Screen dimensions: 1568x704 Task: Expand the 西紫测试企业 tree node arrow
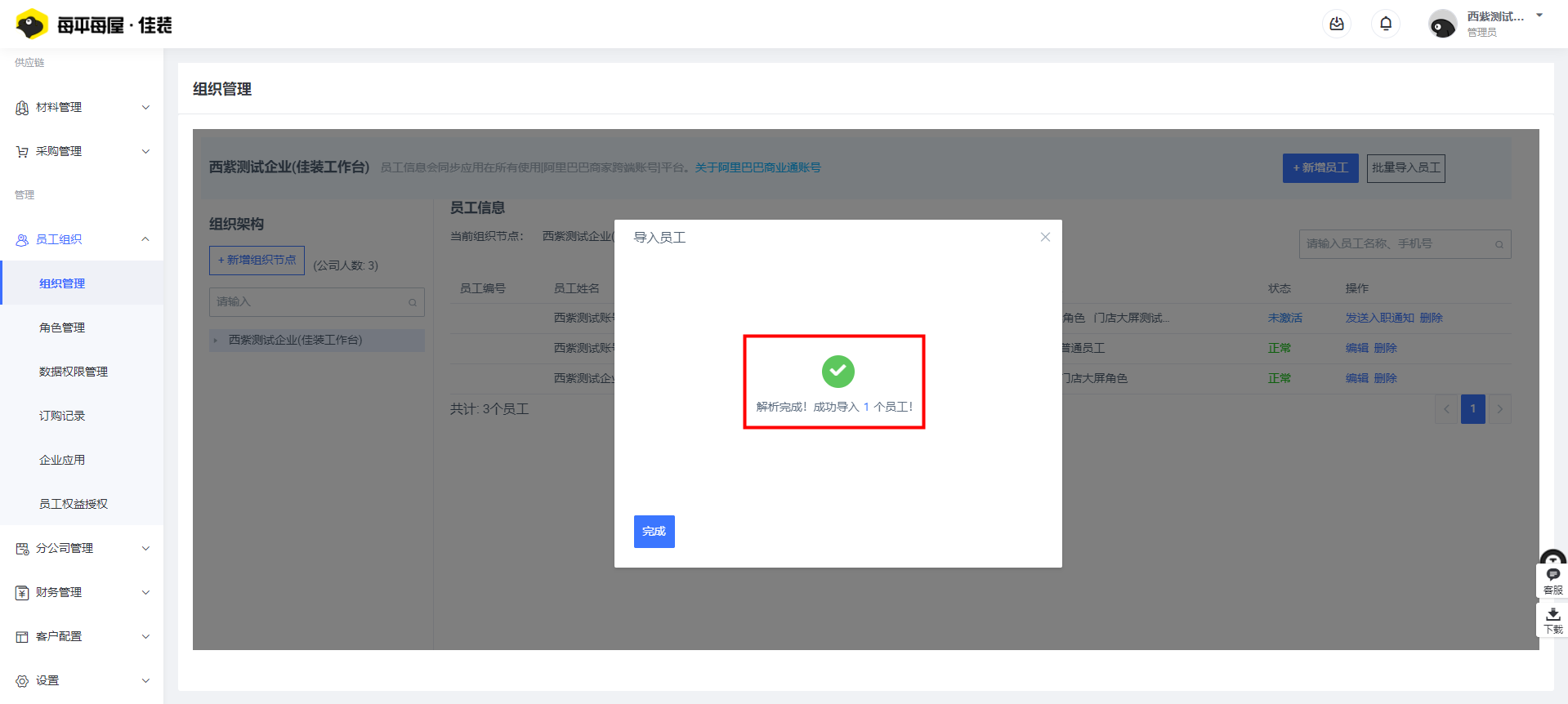click(x=216, y=341)
